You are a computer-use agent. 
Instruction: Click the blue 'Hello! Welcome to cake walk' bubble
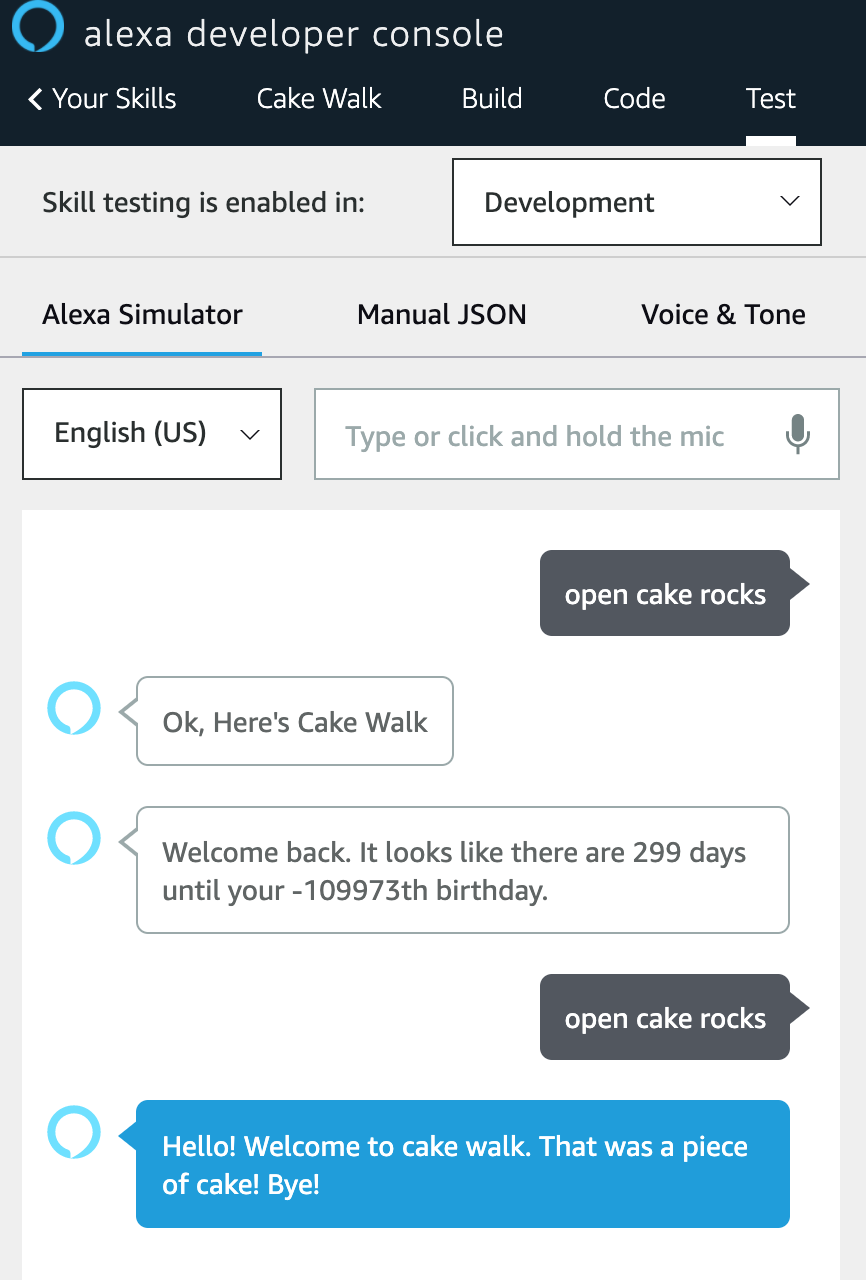[x=462, y=1164]
